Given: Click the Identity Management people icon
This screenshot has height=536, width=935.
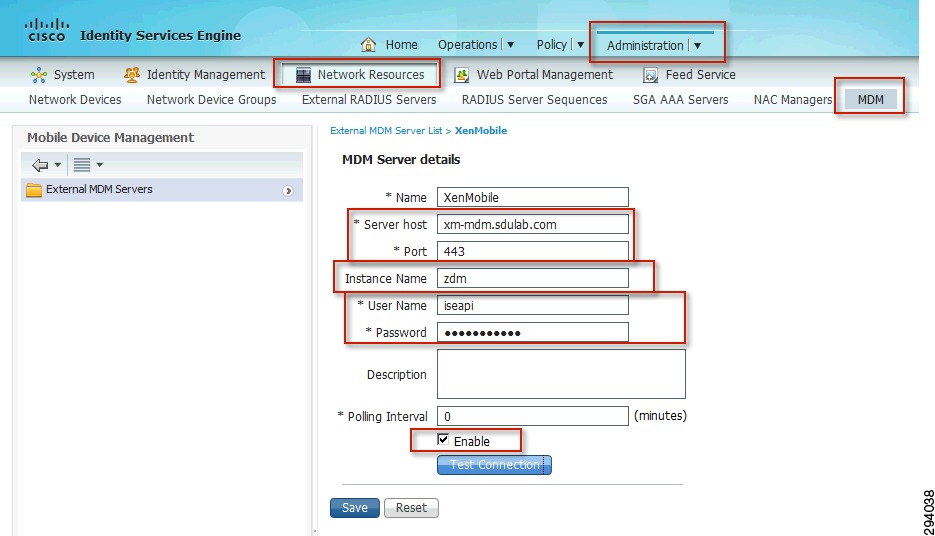Looking at the screenshot, I should pyautogui.click(x=131, y=75).
